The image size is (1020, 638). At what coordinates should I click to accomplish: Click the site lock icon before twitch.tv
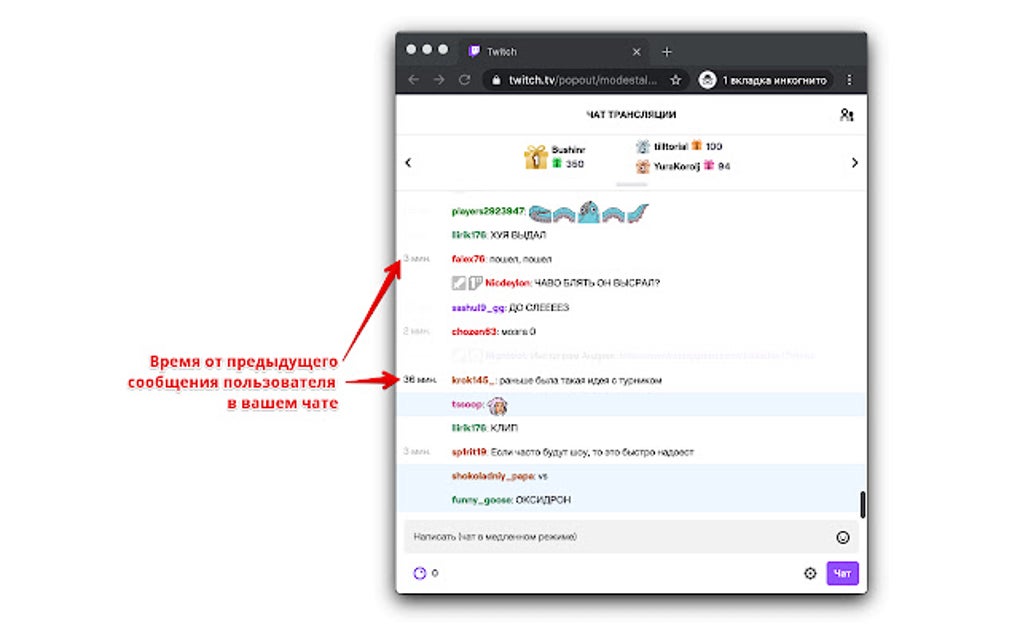click(x=495, y=80)
